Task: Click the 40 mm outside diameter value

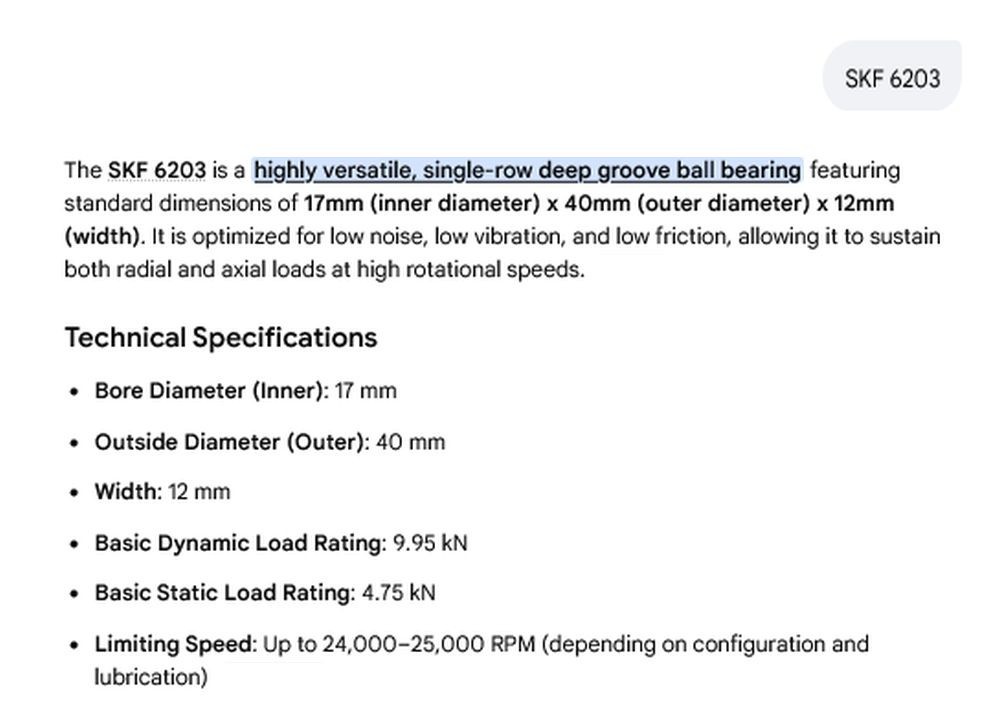Action: 411,442
